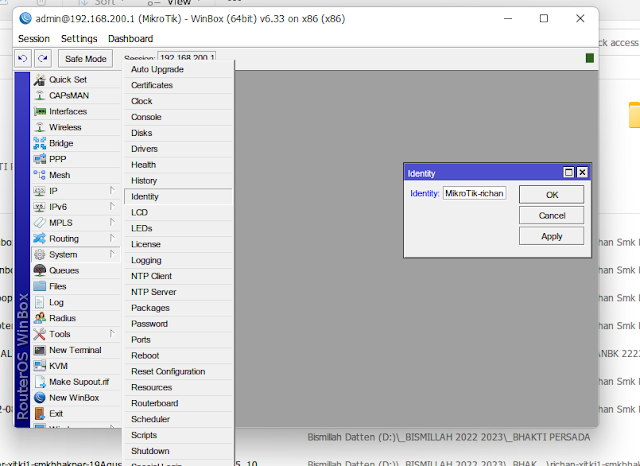This screenshot has width=640, height=466.
Task: Click the Redo arrow icon in toolbar
Action: (x=43, y=59)
